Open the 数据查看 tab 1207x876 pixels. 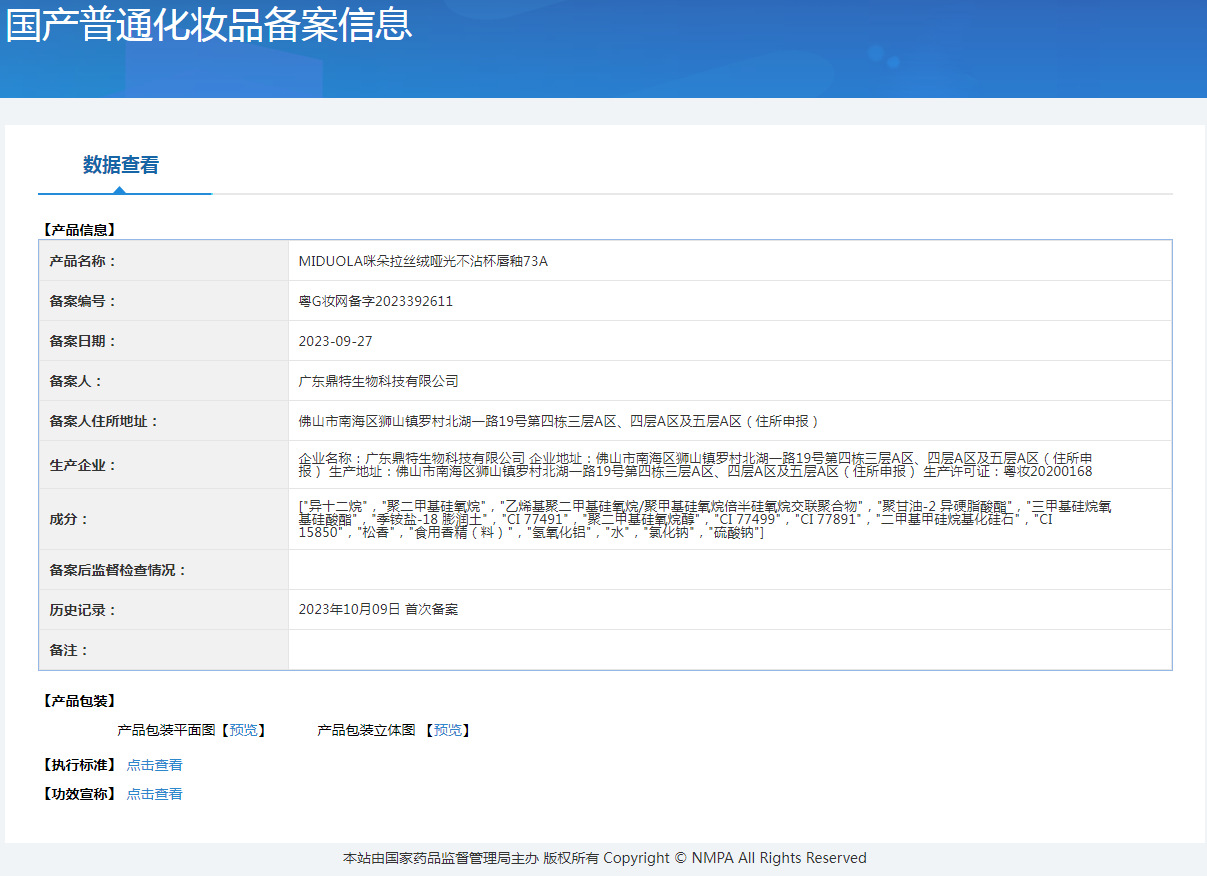pos(121,165)
